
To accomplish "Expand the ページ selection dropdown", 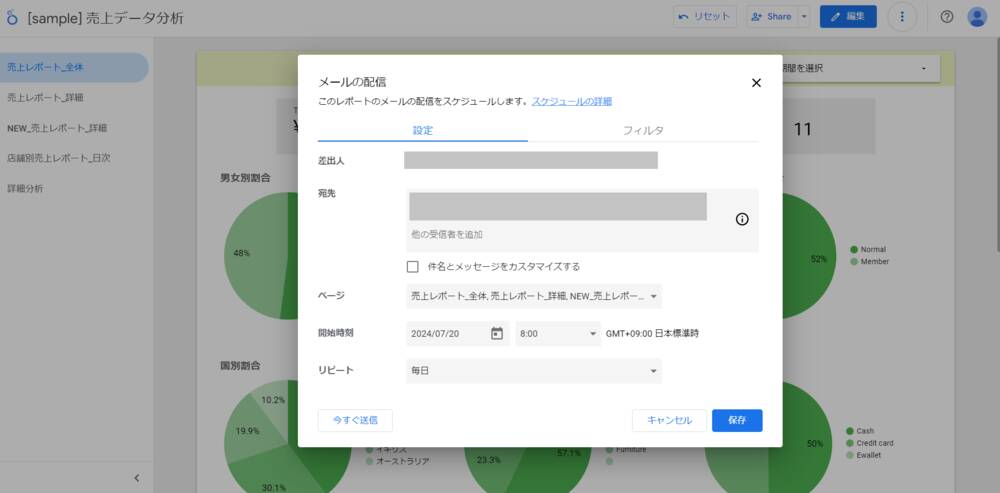I will pyautogui.click(x=534, y=296).
